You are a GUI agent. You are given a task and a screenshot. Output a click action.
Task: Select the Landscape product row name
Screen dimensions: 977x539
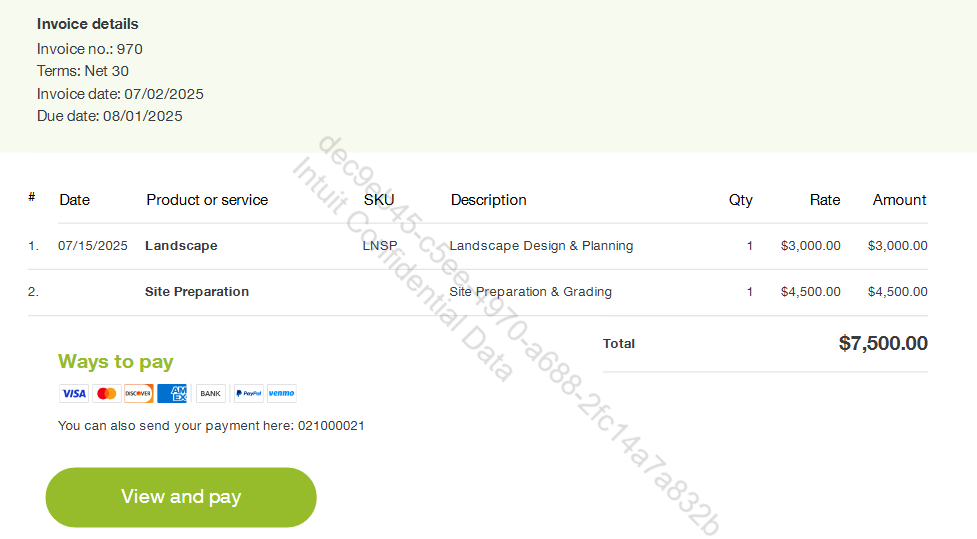[x=181, y=246]
